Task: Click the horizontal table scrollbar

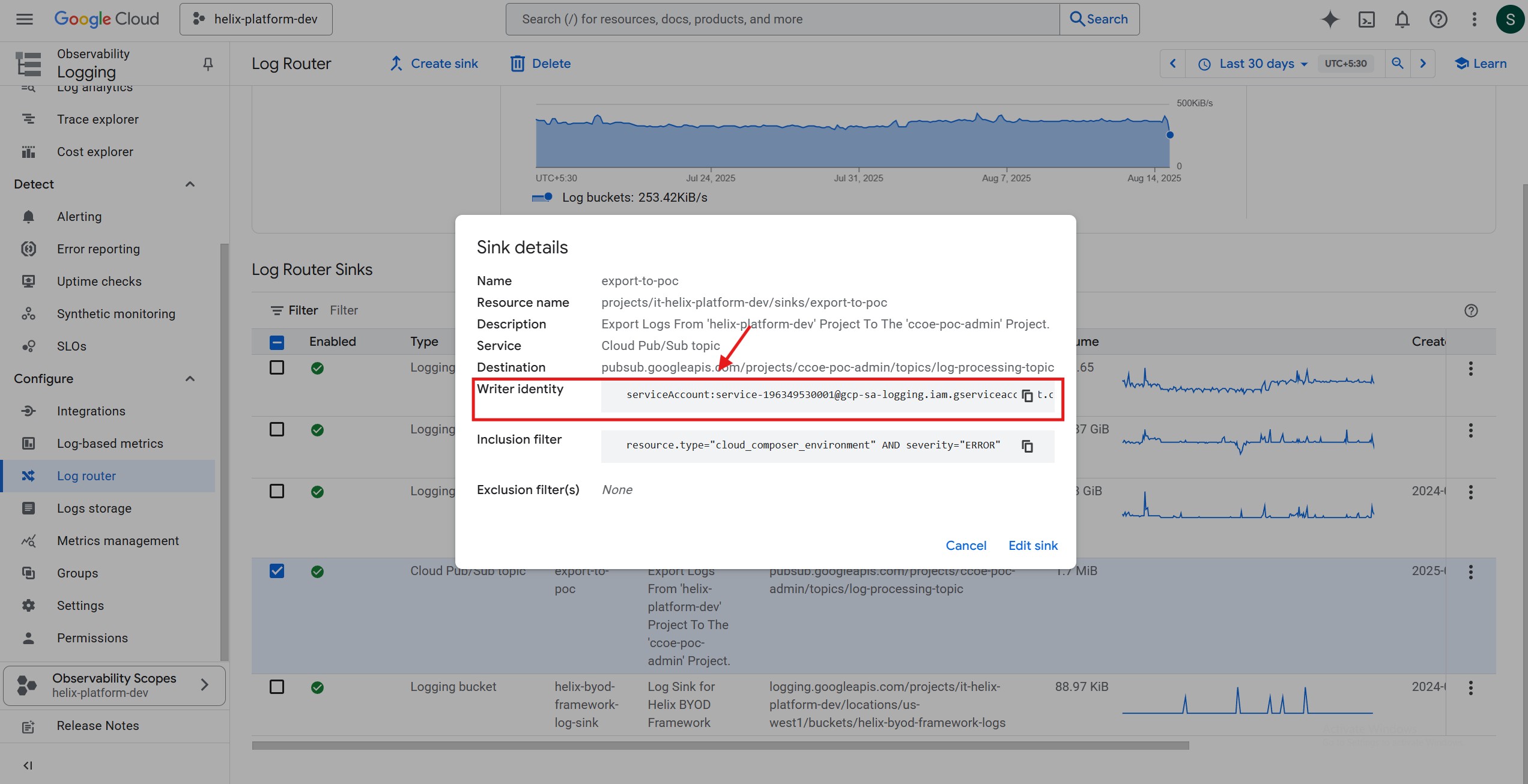Action: [720, 746]
